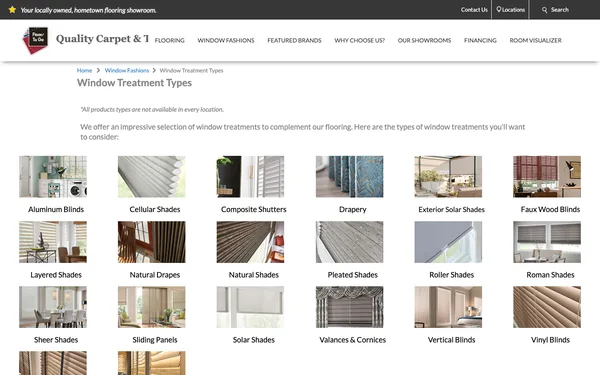600x375 pixels.
Task: Click the gold star icon in top bar
Action: tap(12, 10)
